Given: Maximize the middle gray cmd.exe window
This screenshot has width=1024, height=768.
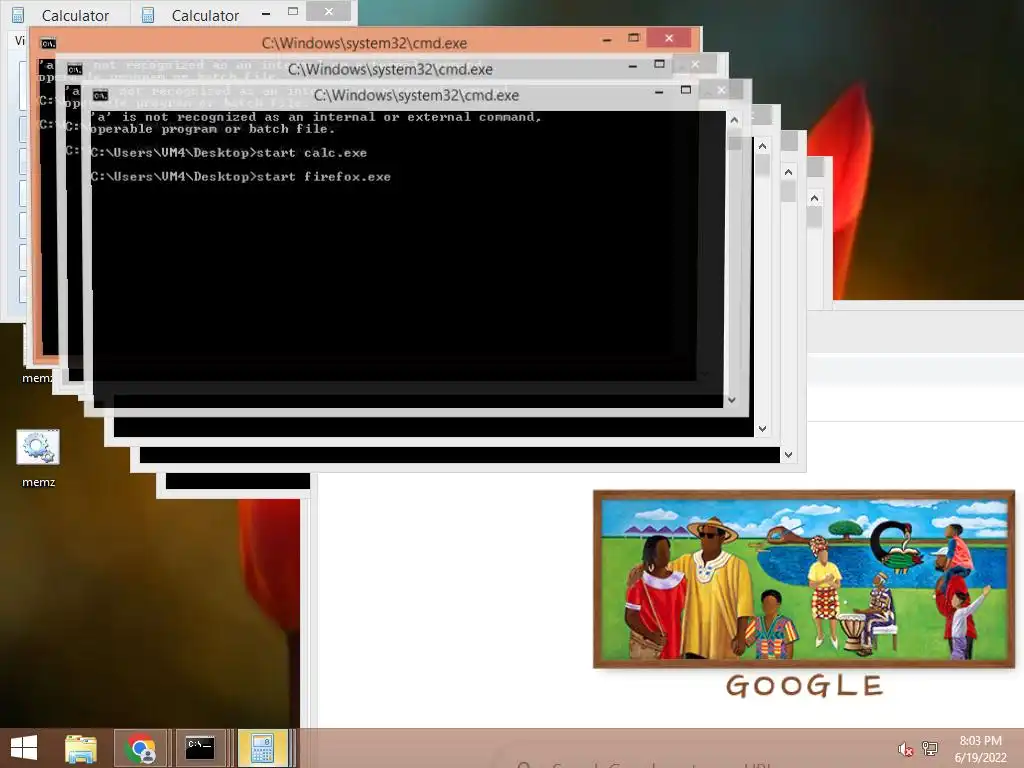Looking at the screenshot, I should 660,64.
